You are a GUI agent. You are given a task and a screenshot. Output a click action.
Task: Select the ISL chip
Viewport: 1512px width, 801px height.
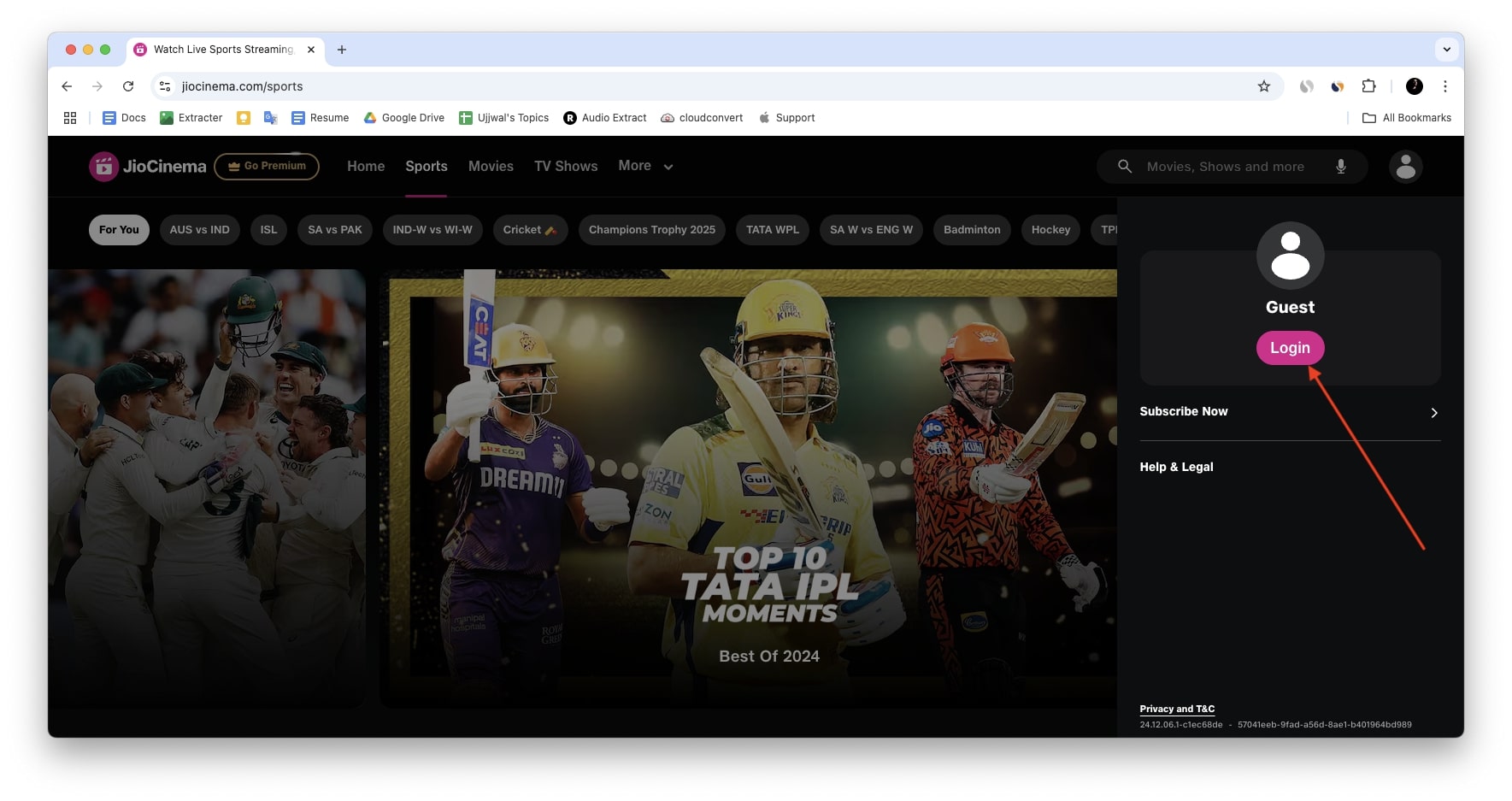point(268,230)
